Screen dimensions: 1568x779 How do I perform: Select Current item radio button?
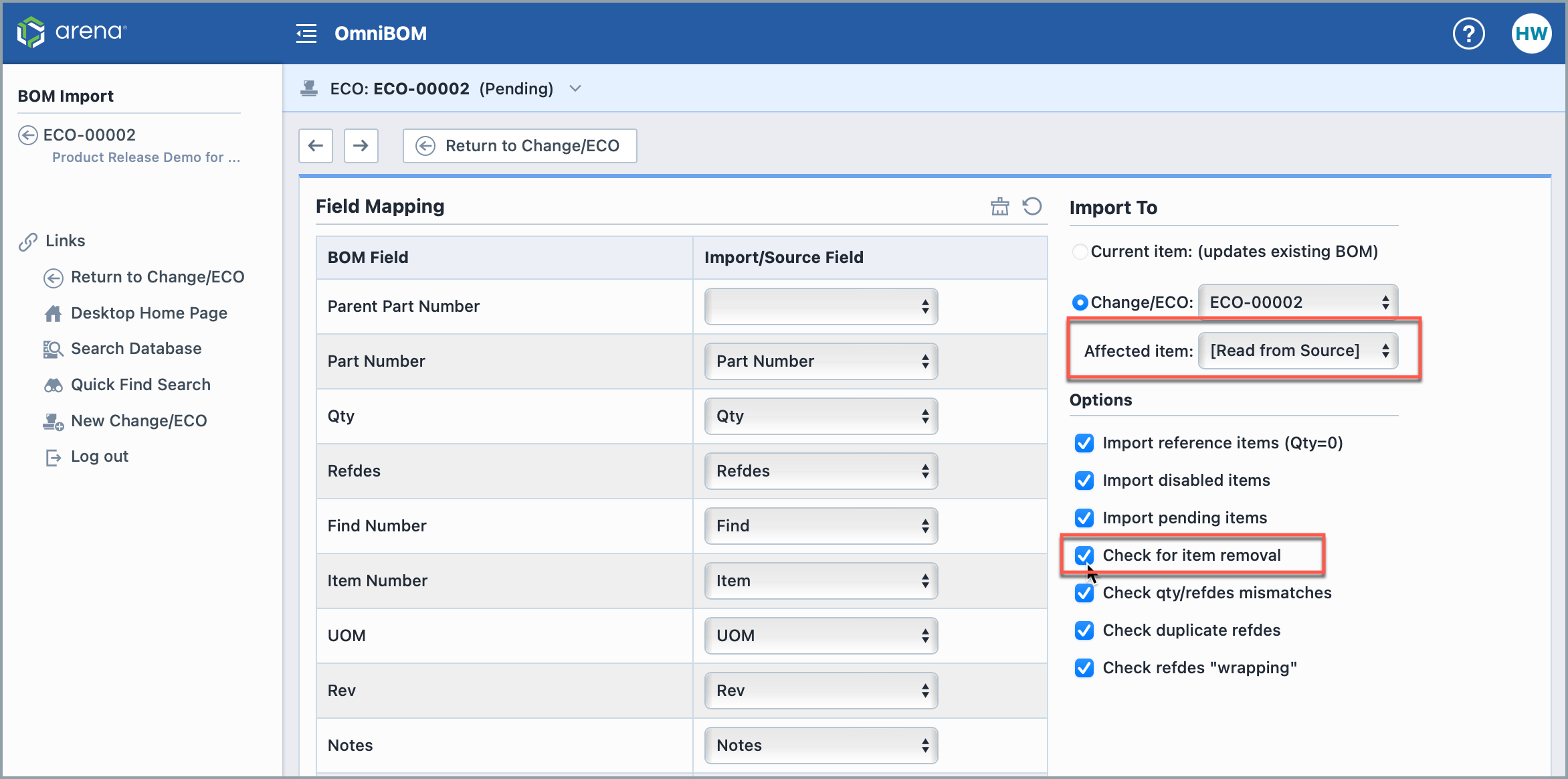pos(1080,252)
